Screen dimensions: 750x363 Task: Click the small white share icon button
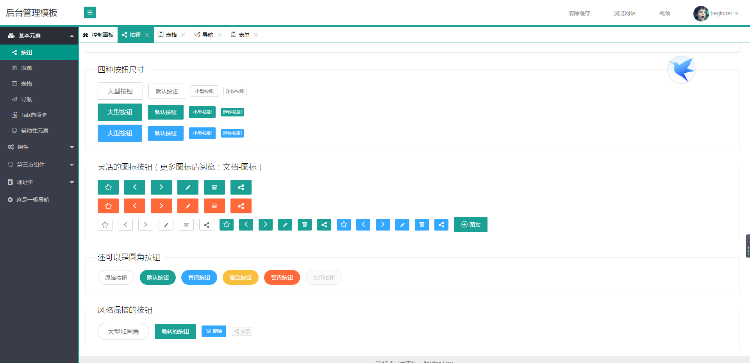click(x=207, y=224)
